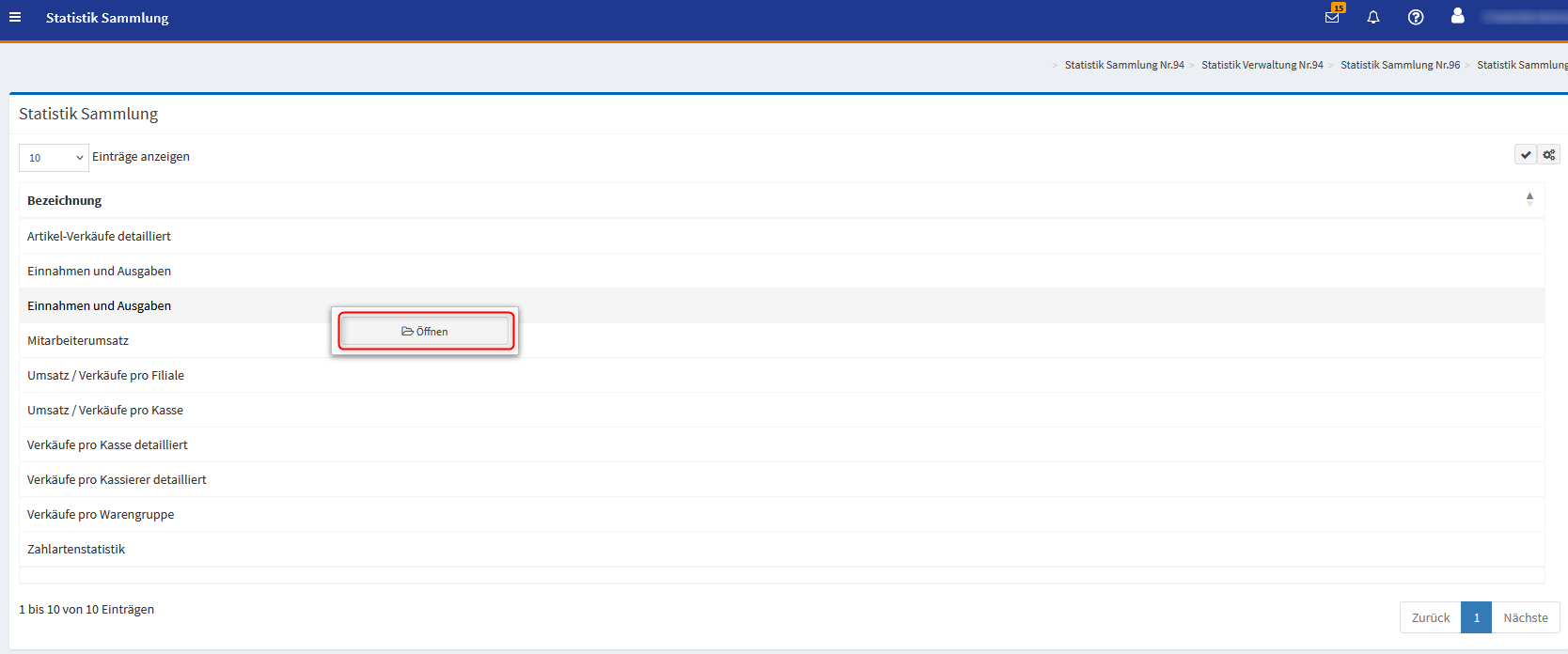The width and height of the screenshot is (1568, 654).
Task: Open the mail inbox with 15 badge
Action: pos(1332,17)
